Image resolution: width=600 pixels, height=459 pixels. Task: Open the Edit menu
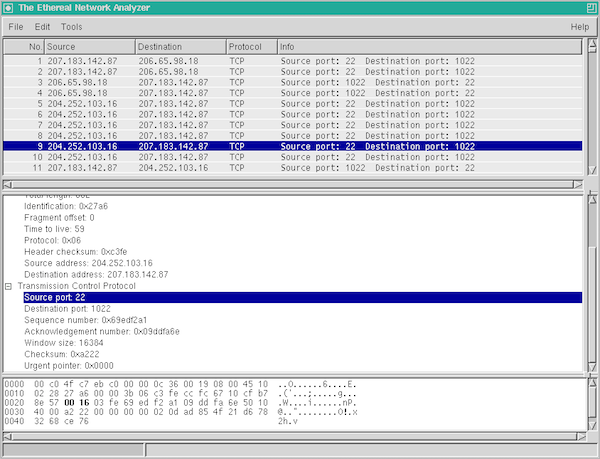coord(42,27)
